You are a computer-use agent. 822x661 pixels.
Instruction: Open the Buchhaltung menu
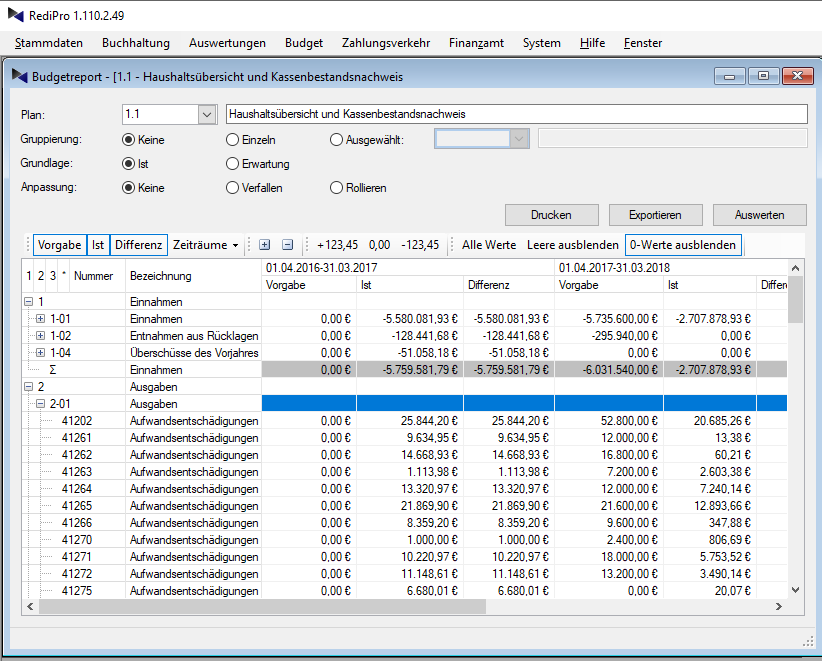[x=136, y=43]
